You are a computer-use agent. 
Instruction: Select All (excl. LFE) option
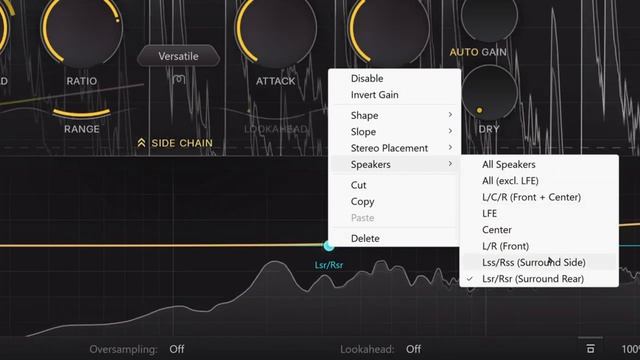[539, 181]
